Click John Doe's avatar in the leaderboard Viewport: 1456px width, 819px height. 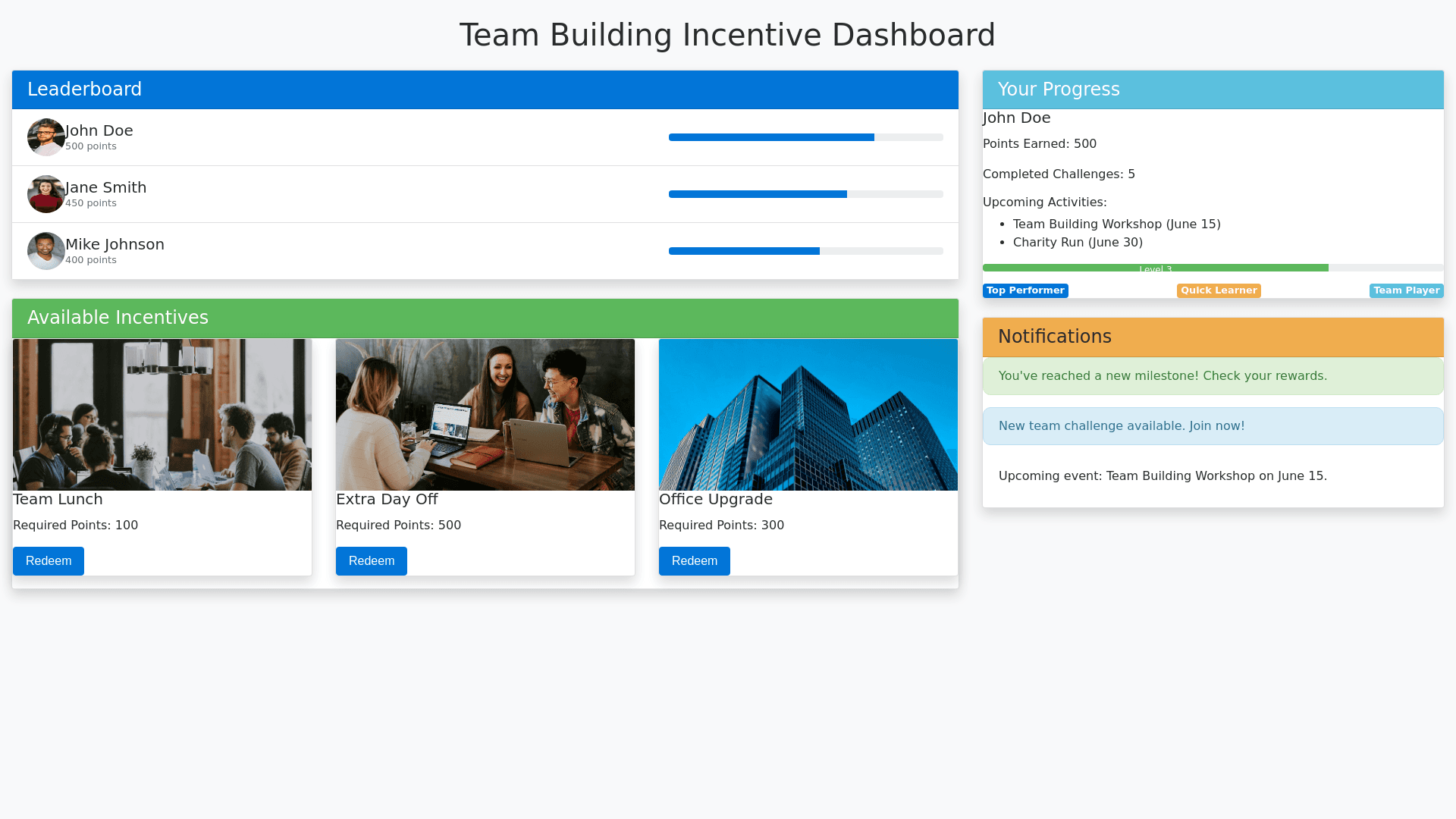click(x=46, y=137)
